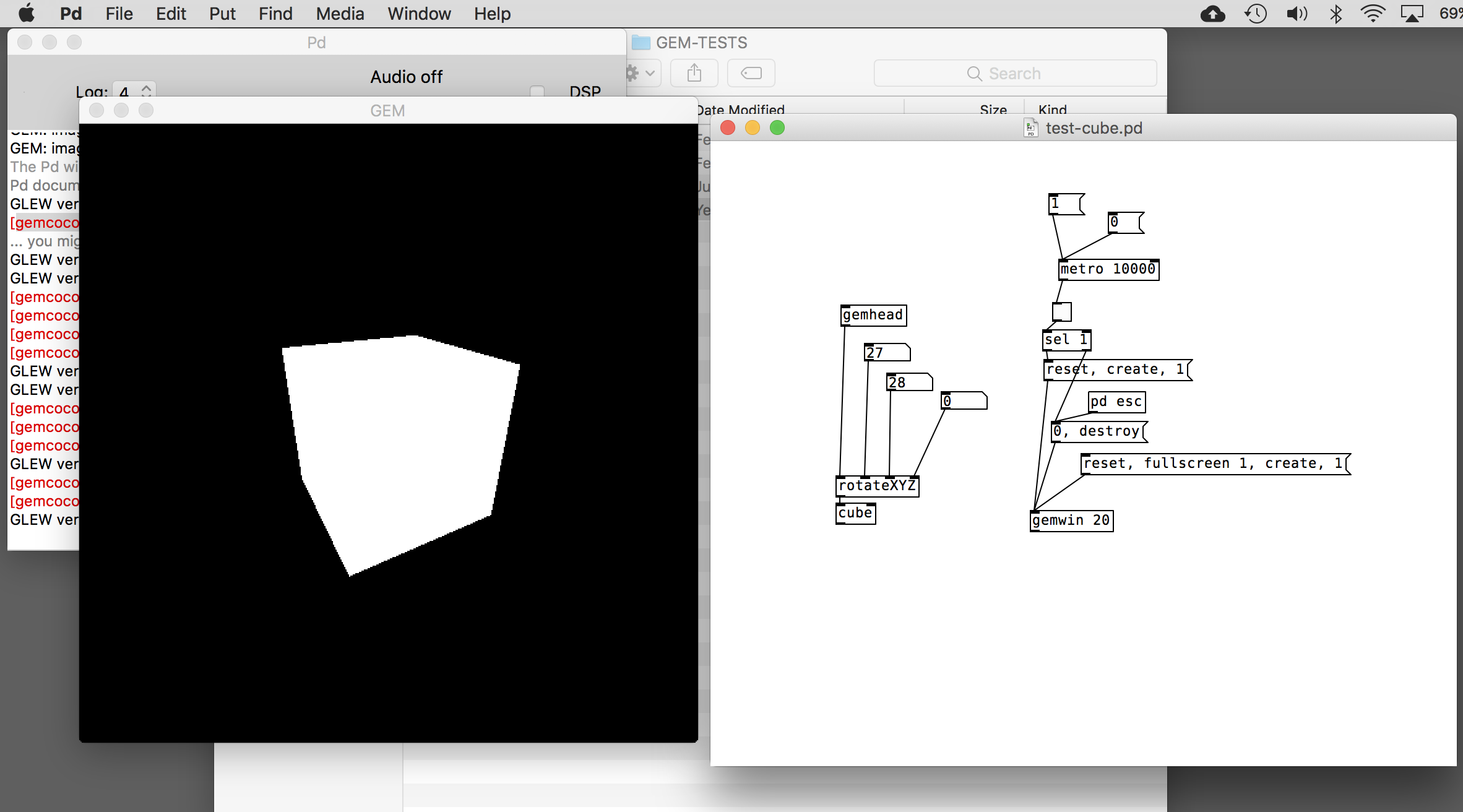Click the message box containing 1
Screen dimensions: 1463x812
click(1066, 204)
